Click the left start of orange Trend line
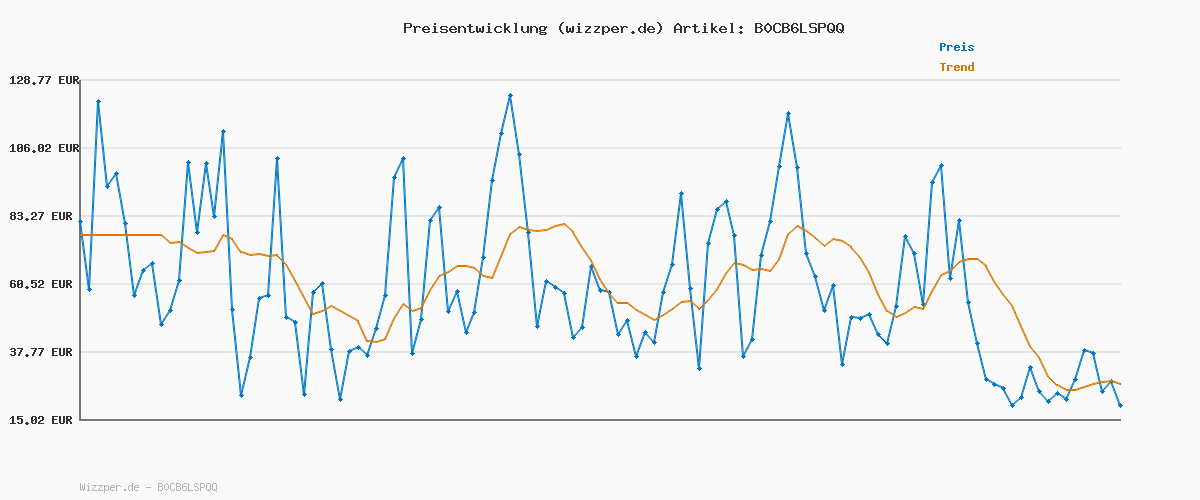Viewport: 1200px width, 500px height. pyautogui.click(x=82, y=235)
